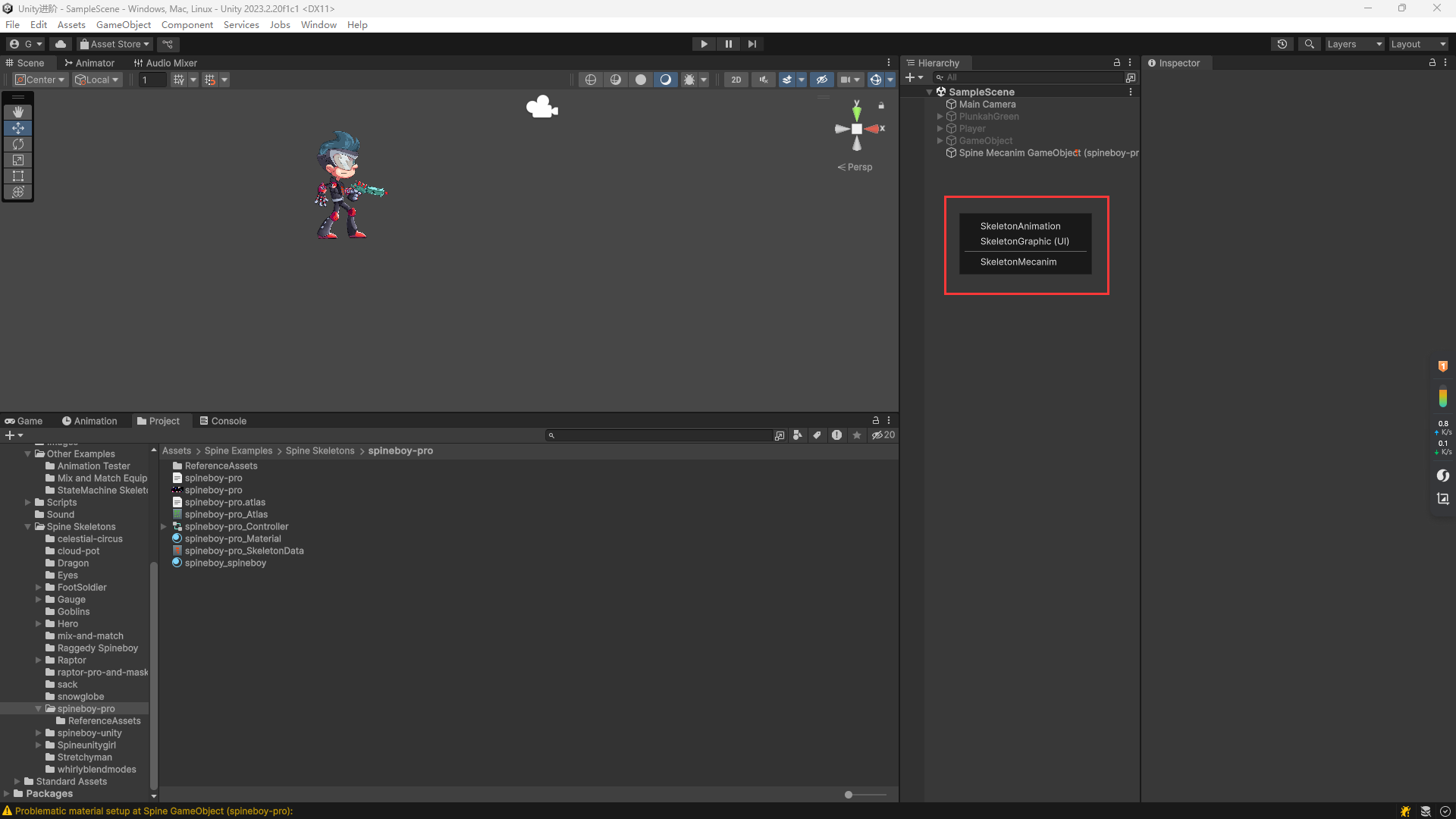The width and height of the screenshot is (1456, 819).
Task: Click the Hierarchy add plus button
Action: (910, 77)
